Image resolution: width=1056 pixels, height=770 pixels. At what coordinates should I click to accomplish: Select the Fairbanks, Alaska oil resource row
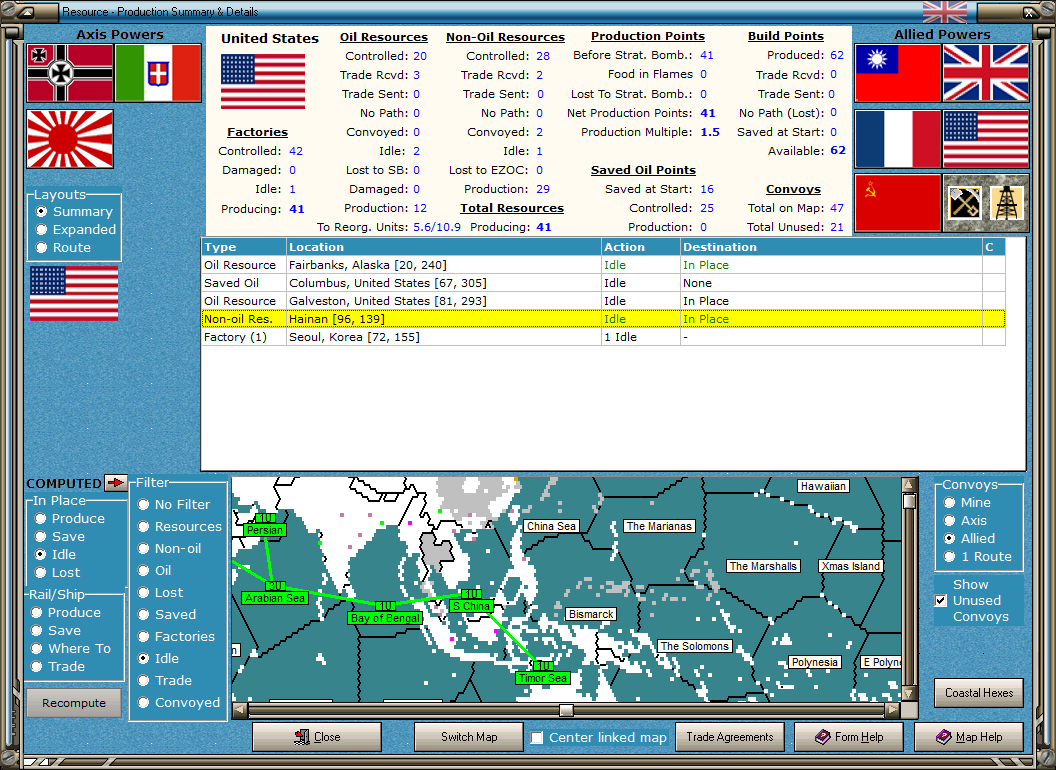603,265
